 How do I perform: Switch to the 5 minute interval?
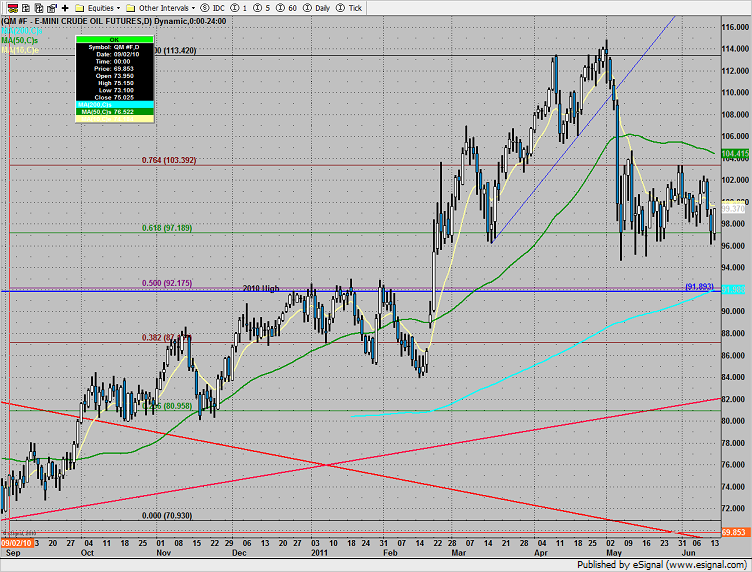click(x=268, y=8)
